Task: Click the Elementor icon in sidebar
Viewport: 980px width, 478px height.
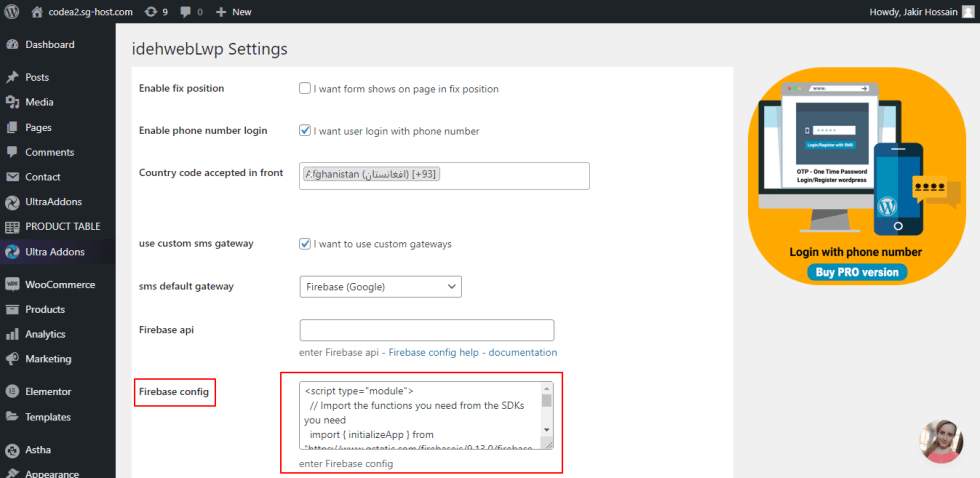Action: [x=12, y=392]
